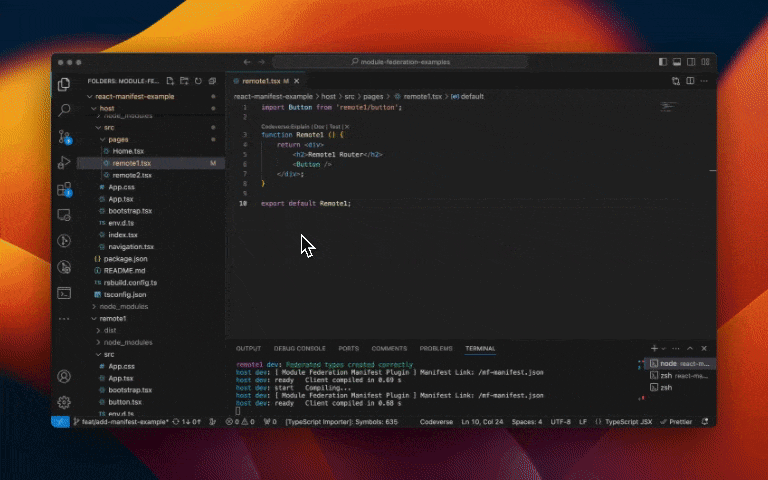Open the Accounts icon in activity bar
Screen dimensions: 768x480
[x=64, y=377]
